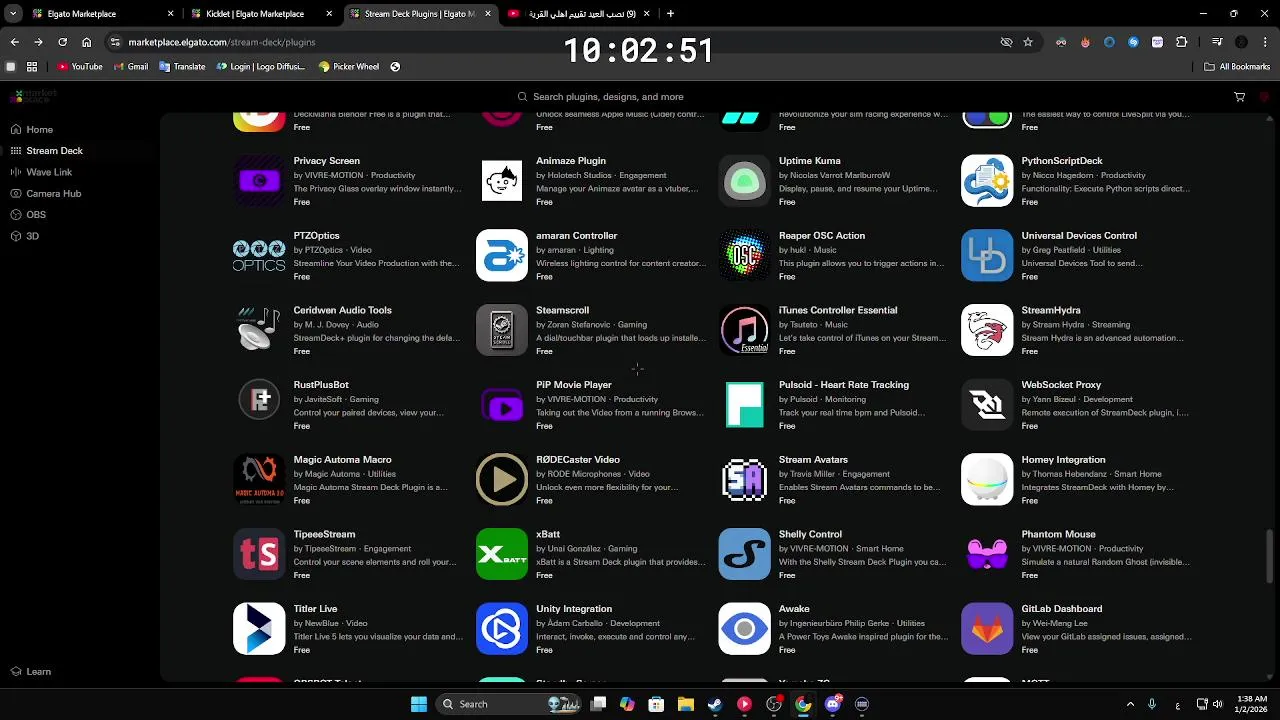Open the TipeeeStream plugin icon
The height and width of the screenshot is (720, 1280).
(259, 554)
